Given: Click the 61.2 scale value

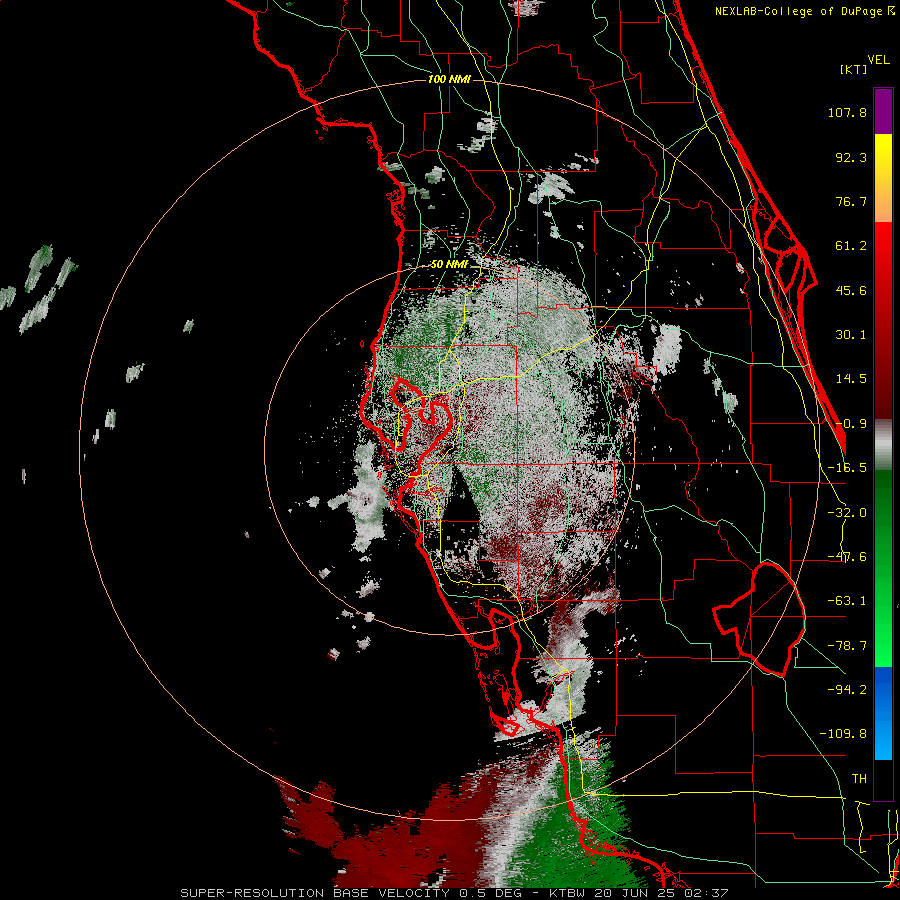Looking at the screenshot, I should [x=851, y=246].
